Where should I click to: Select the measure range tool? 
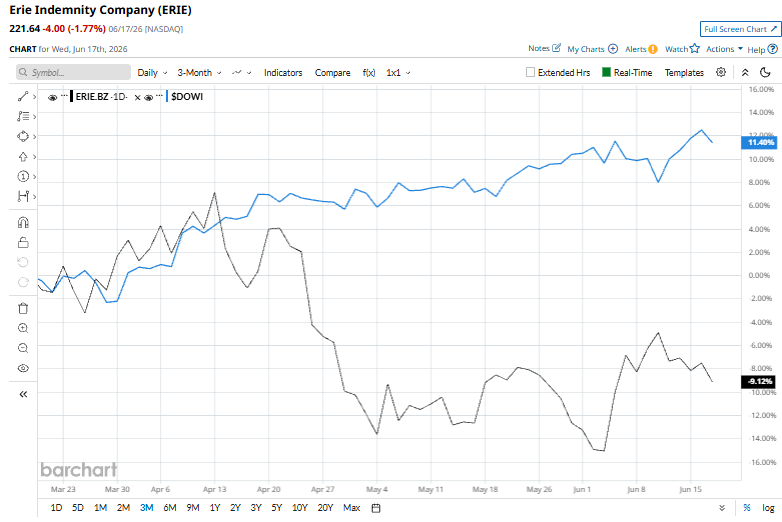click(23, 196)
